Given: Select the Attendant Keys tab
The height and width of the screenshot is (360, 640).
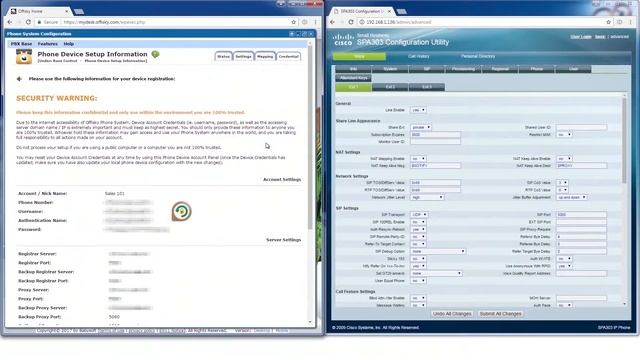Looking at the screenshot, I should coord(353,78).
